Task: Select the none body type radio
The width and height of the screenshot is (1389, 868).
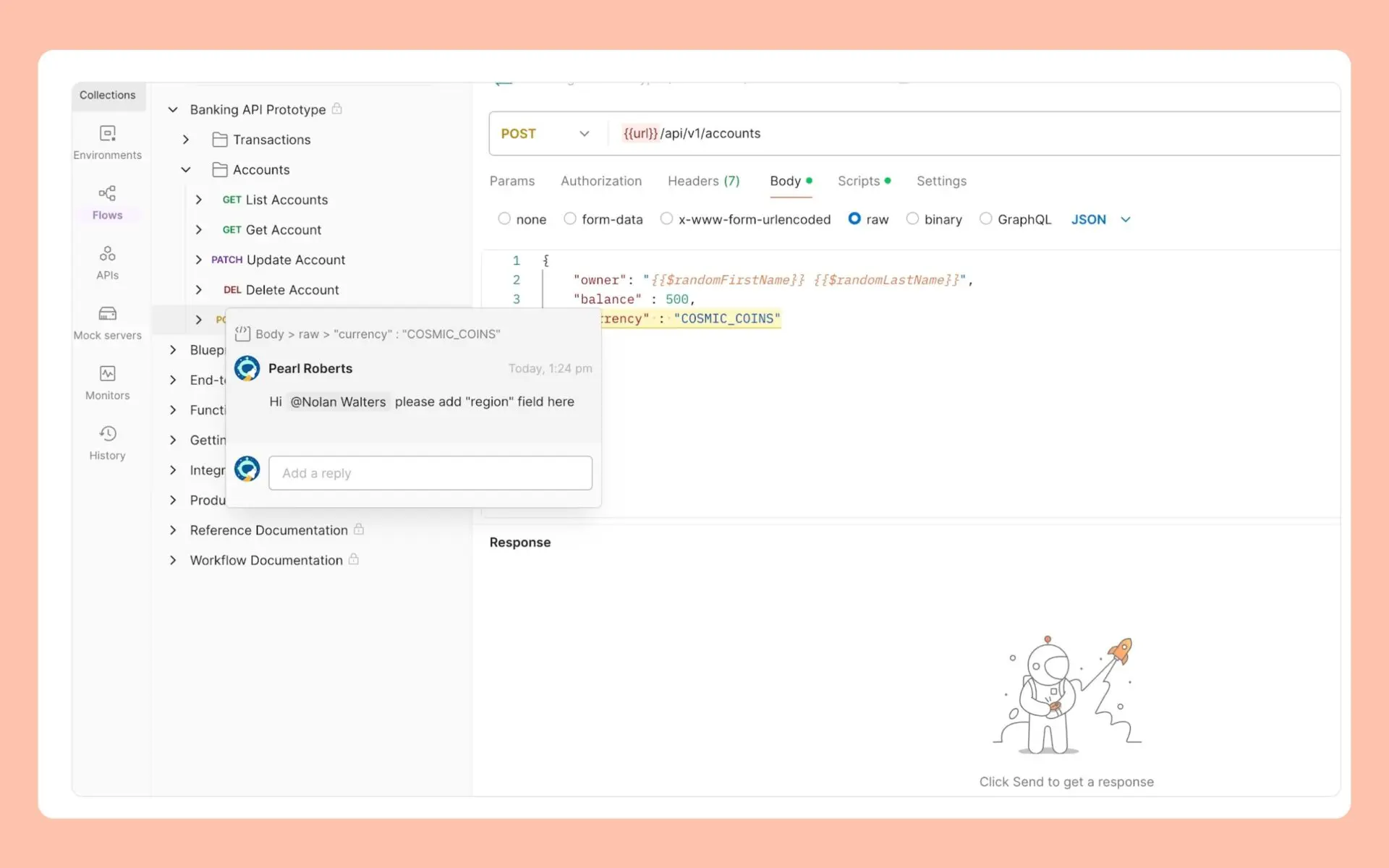Action: 504,218
